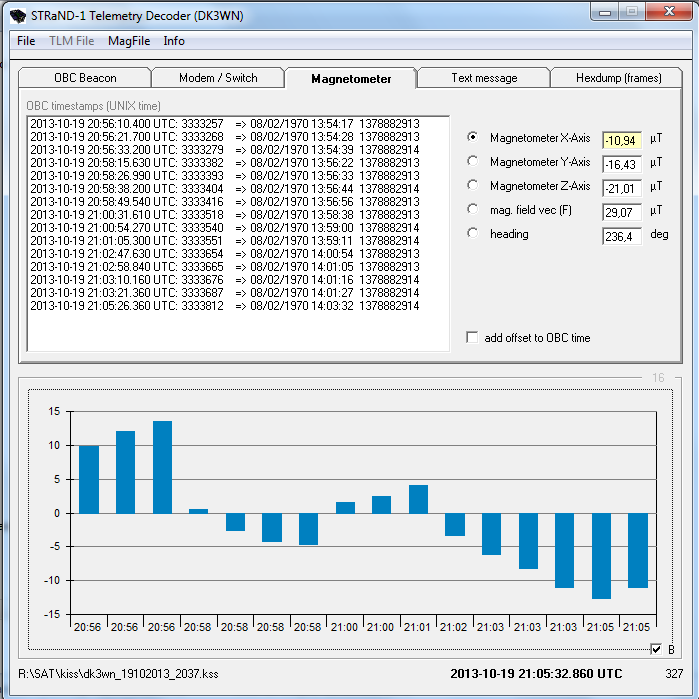Screen dimensions: 699x699
Task: Select Magnetometer X-Axis radio button
Action: (473, 137)
